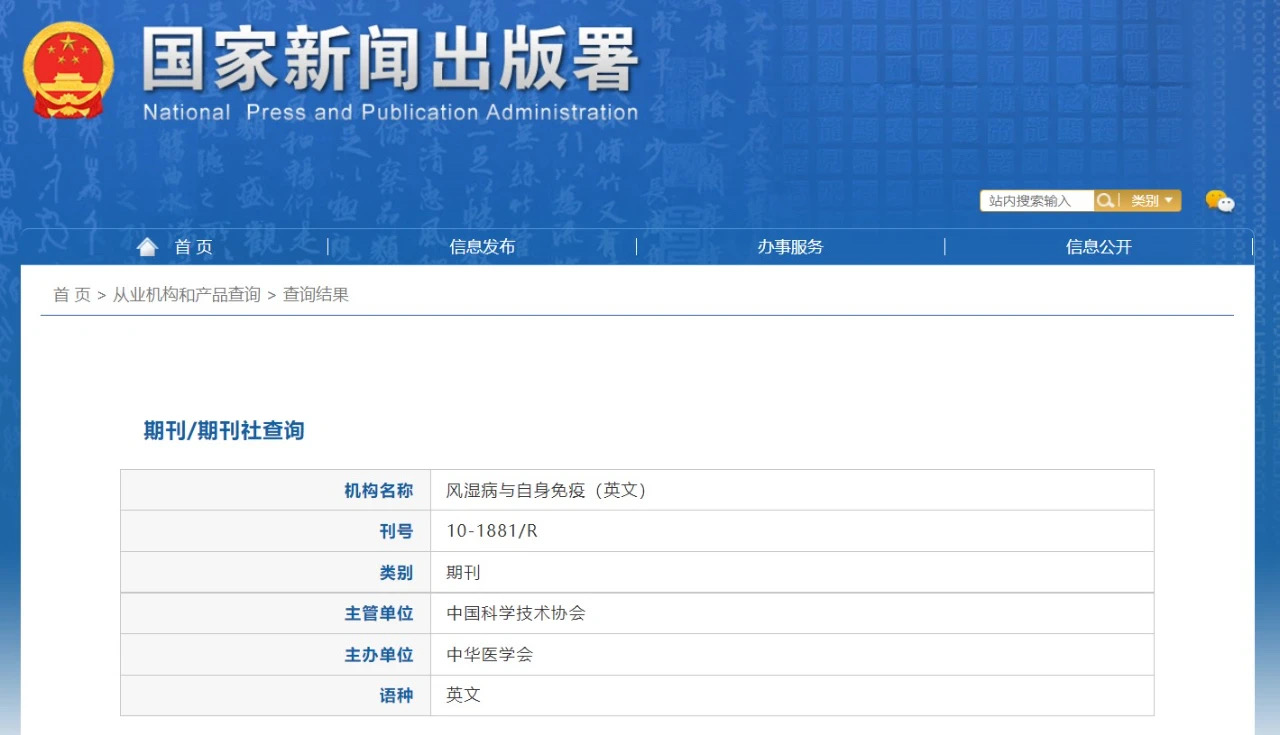
Task: Click the 国家新闻出版署 site title
Action: coord(390,62)
